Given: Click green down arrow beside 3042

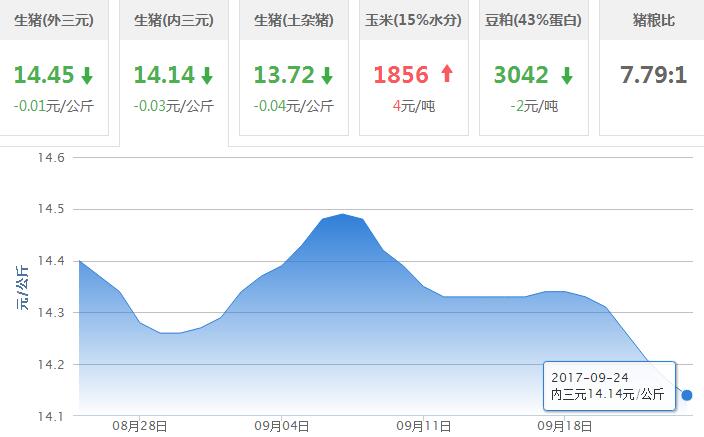Looking at the screenshot, I should coord(566,75).
